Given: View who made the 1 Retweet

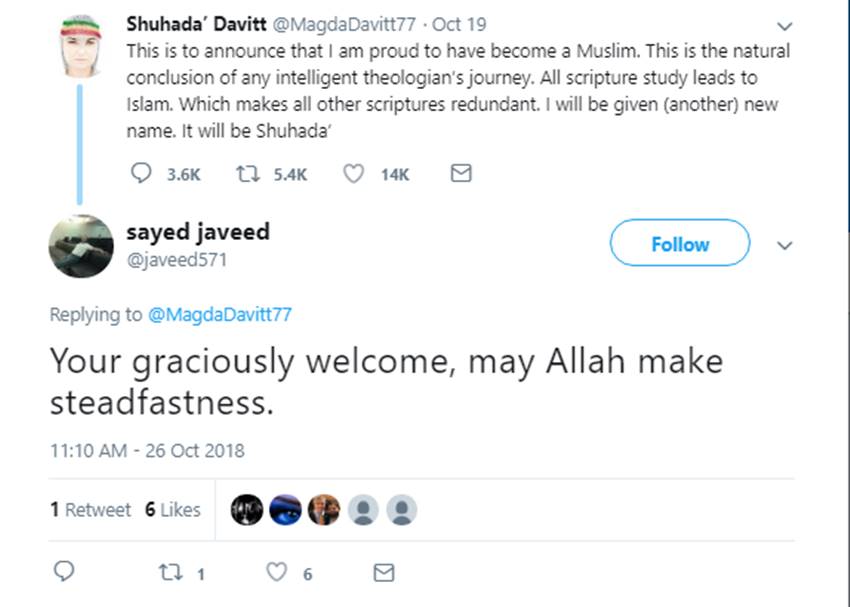Looking at the screenshot, I should pyautogui.click(x=90, y=509).
